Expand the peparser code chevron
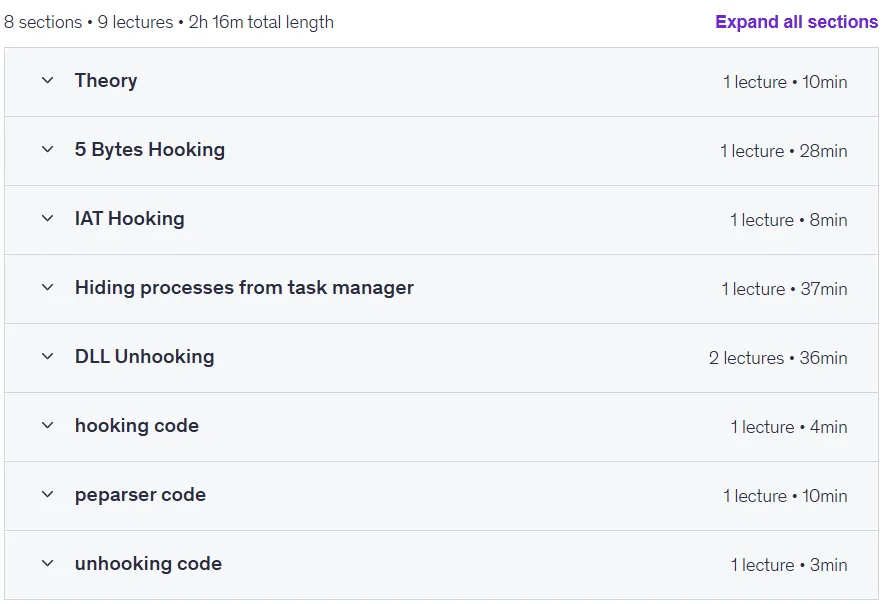The width and height of the screenshot is (883, 604). click(48, 495)
